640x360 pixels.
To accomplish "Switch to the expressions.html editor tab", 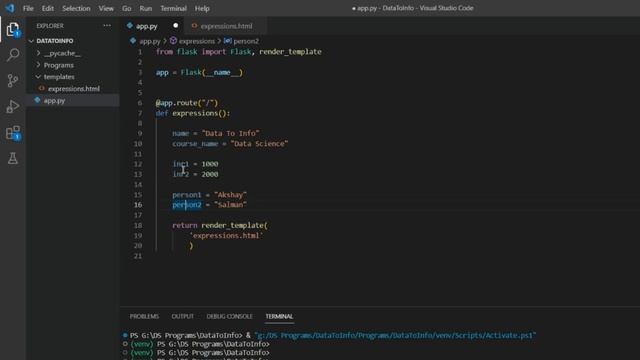I will (225, 26).
